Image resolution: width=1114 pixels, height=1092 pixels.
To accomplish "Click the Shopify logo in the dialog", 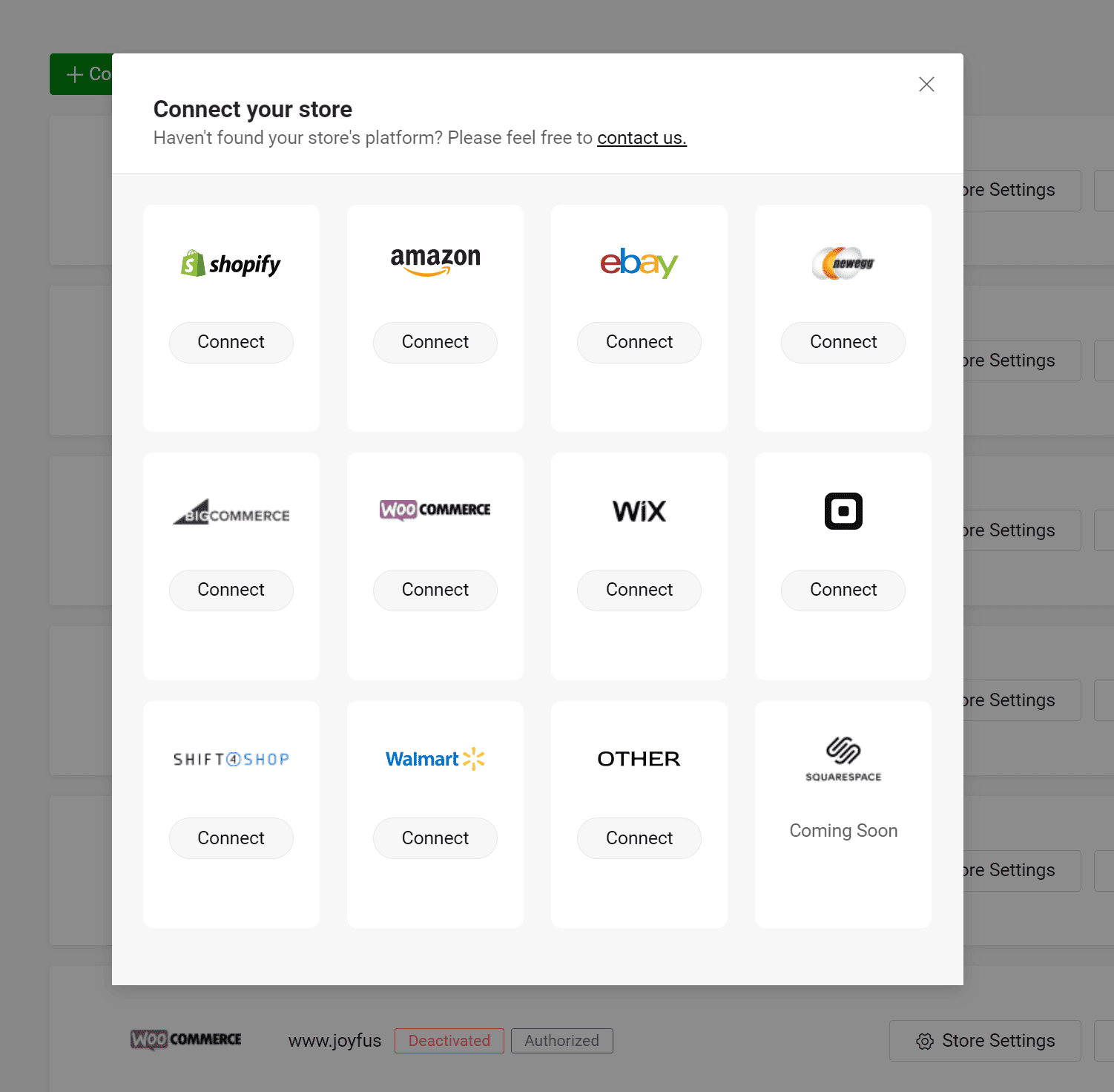I will click(x=231, y=263).
